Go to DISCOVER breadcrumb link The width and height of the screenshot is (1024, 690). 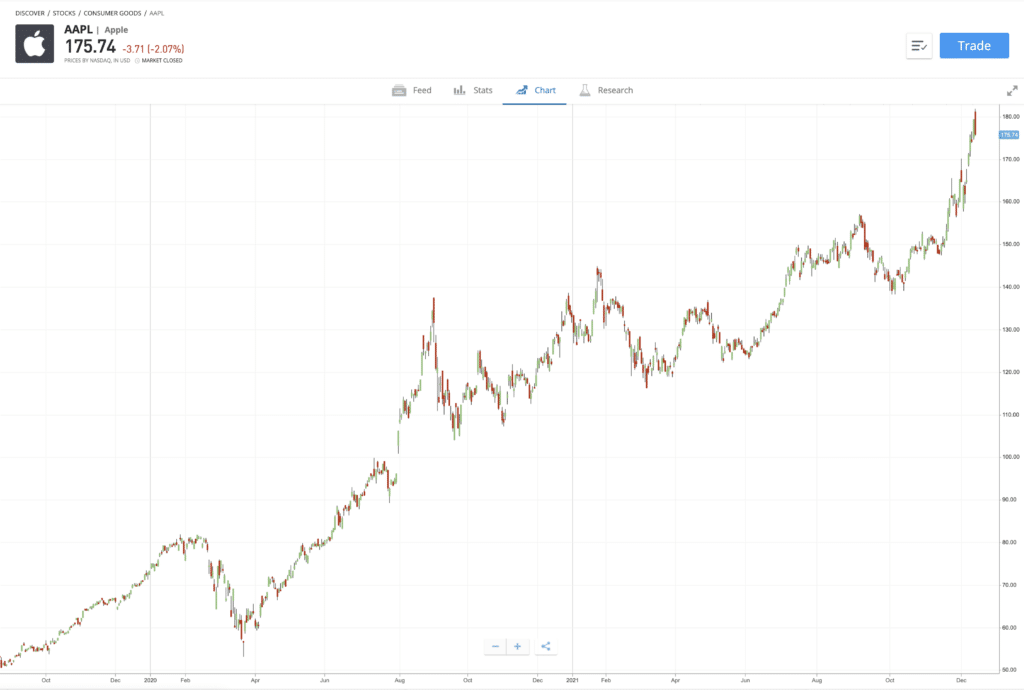coord(30,13)
